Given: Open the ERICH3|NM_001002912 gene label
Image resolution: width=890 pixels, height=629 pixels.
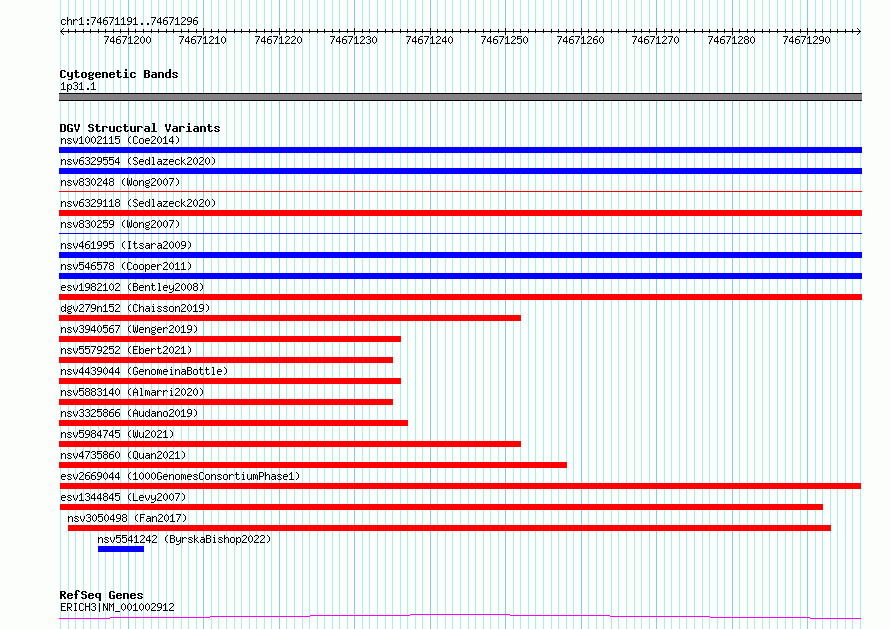Looking at the screenshot, I should tap(117, 607).
